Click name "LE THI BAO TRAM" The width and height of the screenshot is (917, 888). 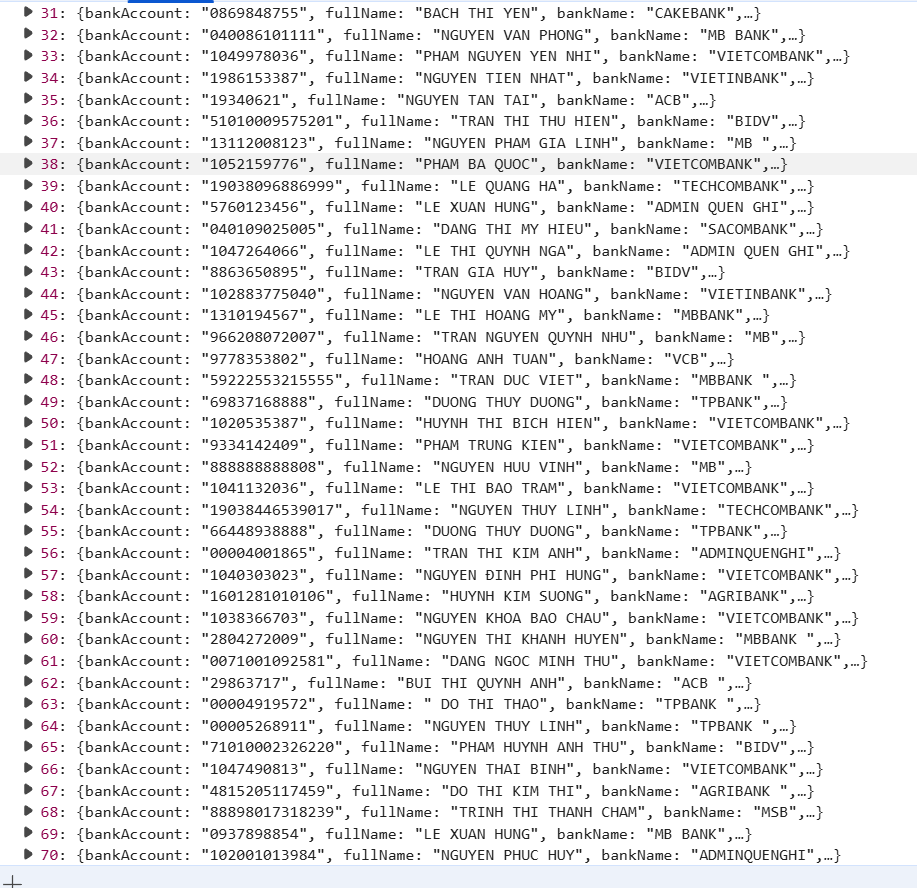pos(489,488)
